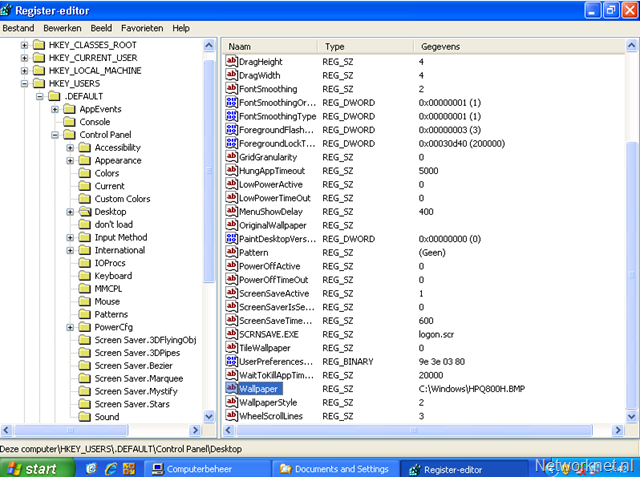Click the tree pane scroll up arrow
640x477 pixels.
[x=209, y=45]
